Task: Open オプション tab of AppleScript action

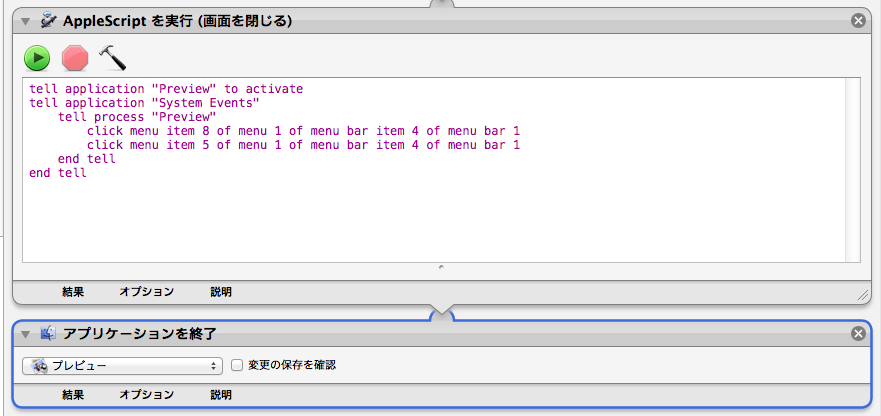Action: coord(147,292)
